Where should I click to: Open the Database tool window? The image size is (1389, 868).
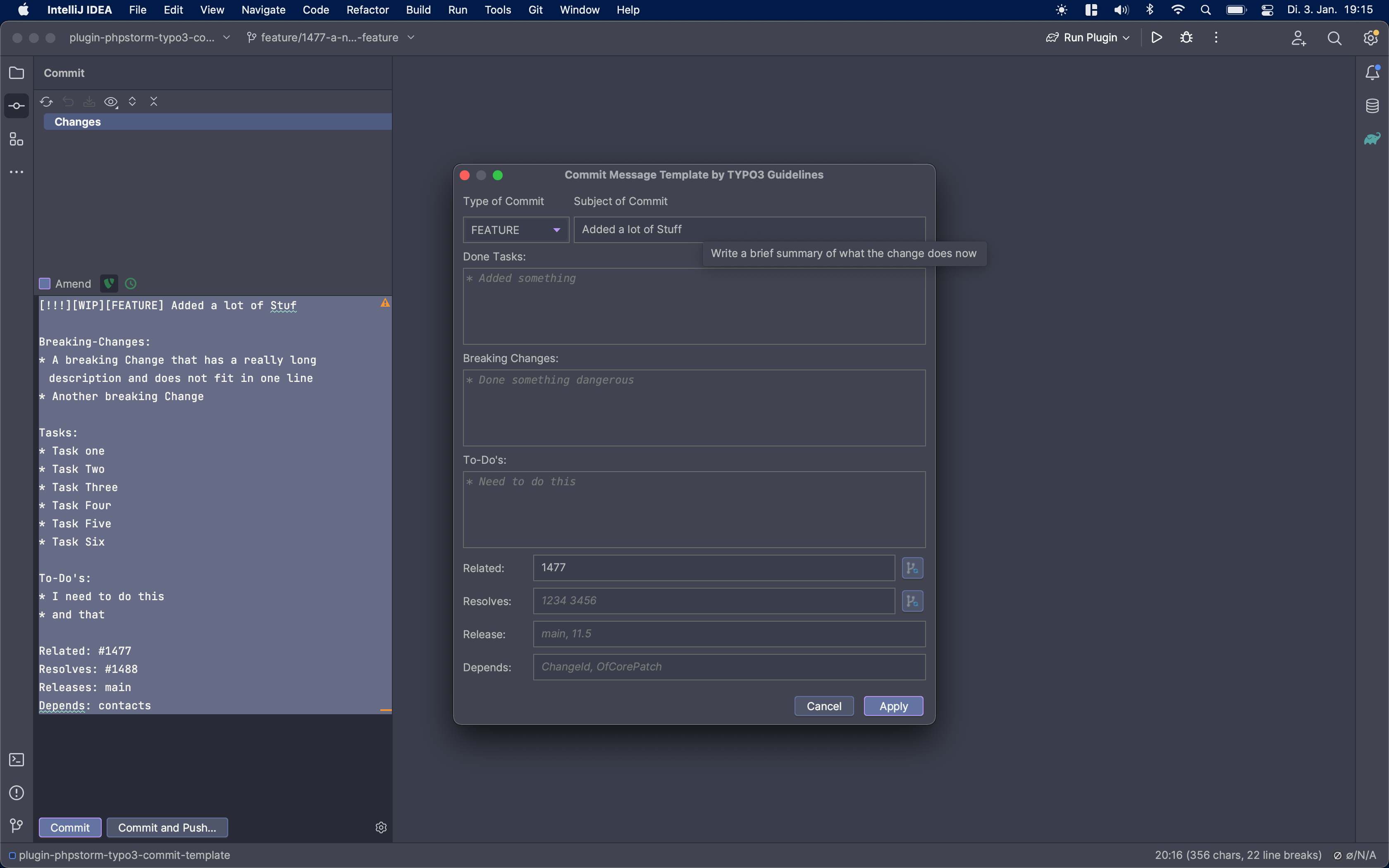(1372, 106)
